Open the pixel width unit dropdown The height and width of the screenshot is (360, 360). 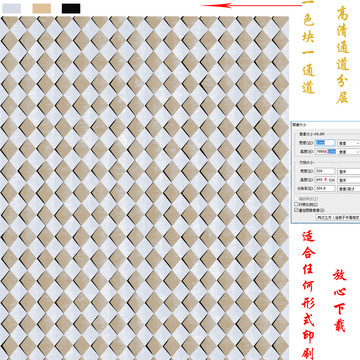tap(349, 143)
